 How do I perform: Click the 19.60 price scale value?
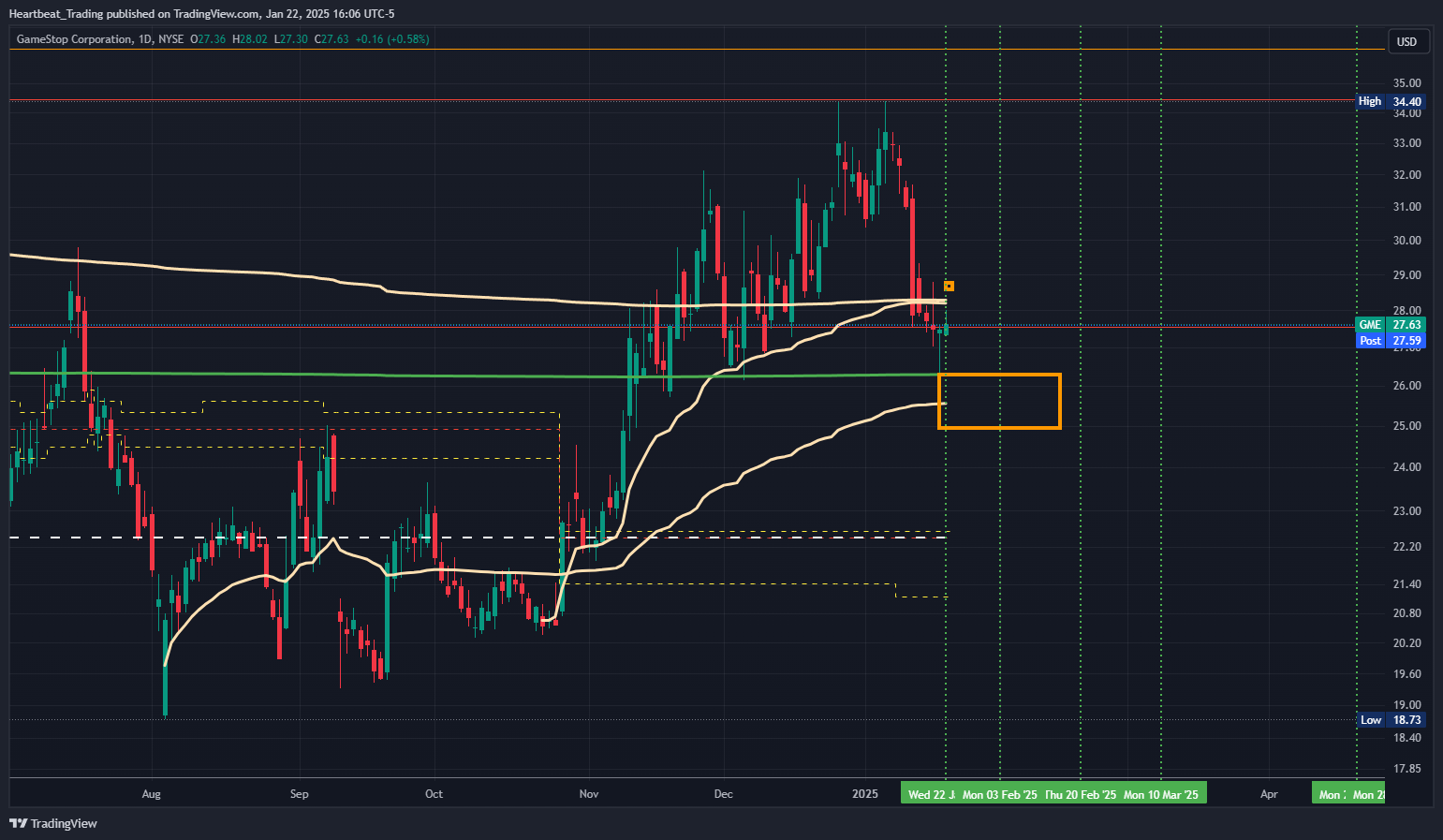(1406, 674)
